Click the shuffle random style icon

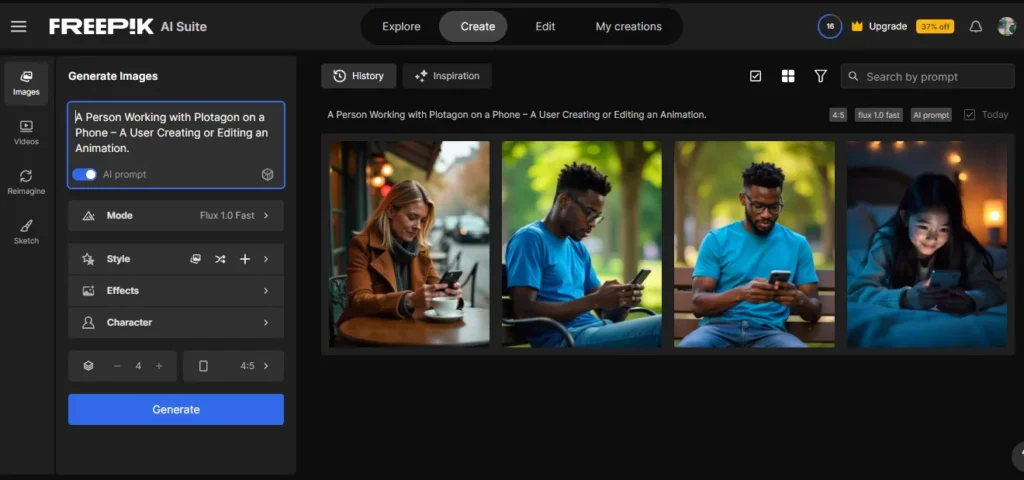tap(220, 259)
